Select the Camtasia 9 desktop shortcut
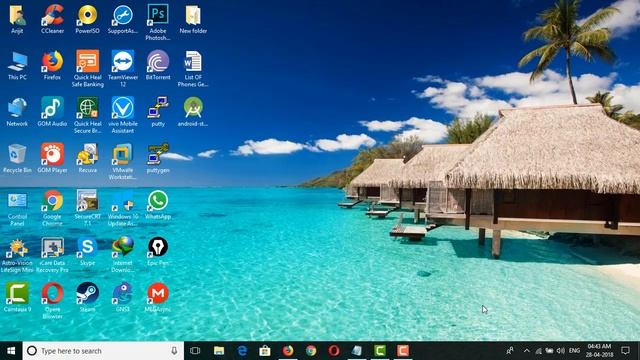This screenshot has height=360, width=640. (x=17, y=298)
